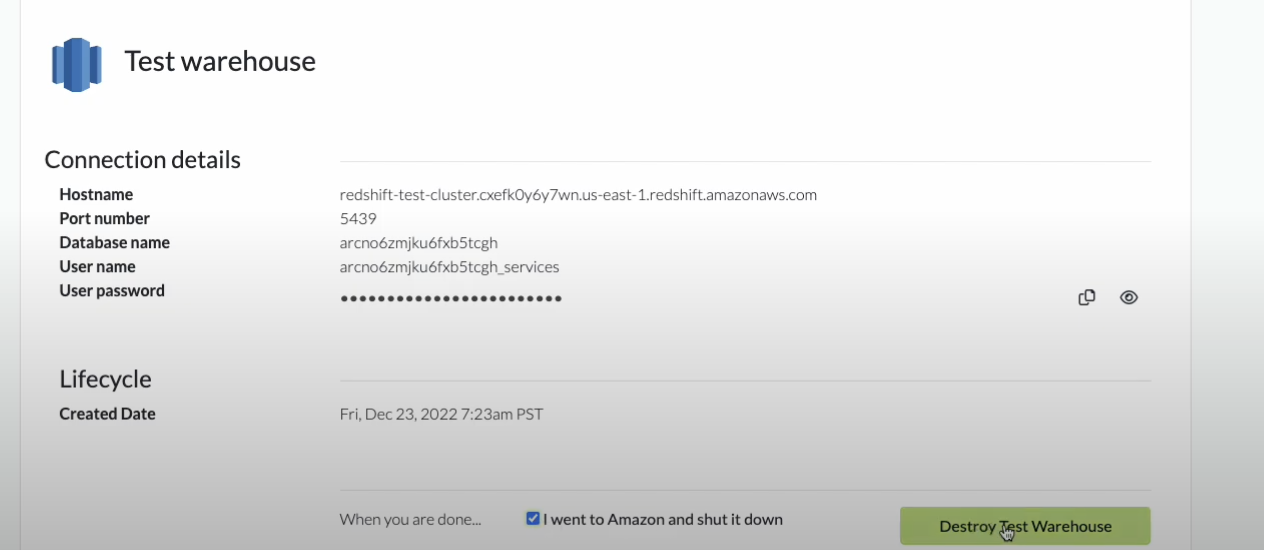Click the Destroy Test Warehouse button
Screen dimensions: 1264x550
pyautogui.click(x=1025, y=526)
